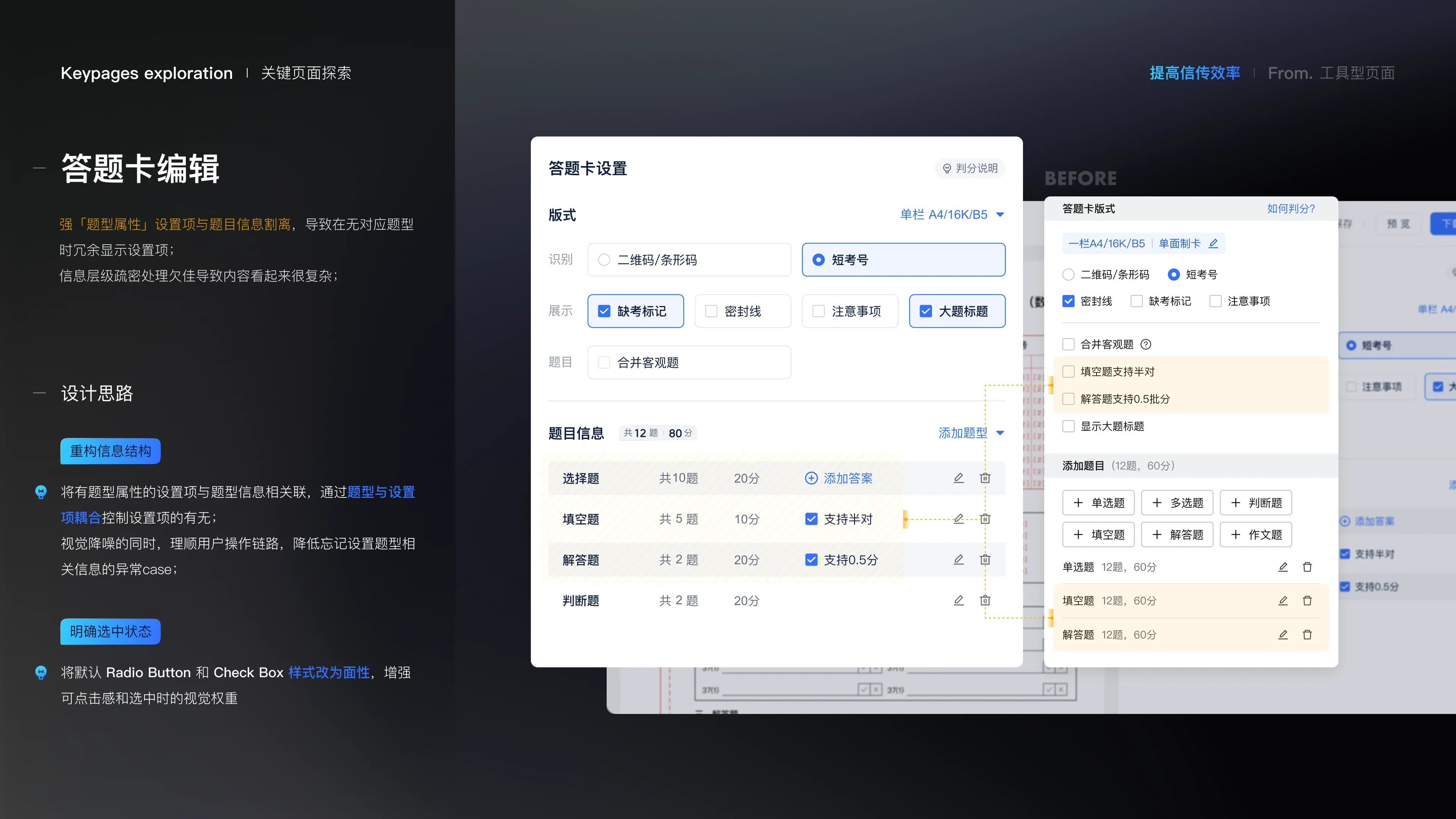Add 解答题 in BEFORE panel
This screenshot has height=819, width=1456.
click(1177, 535)
